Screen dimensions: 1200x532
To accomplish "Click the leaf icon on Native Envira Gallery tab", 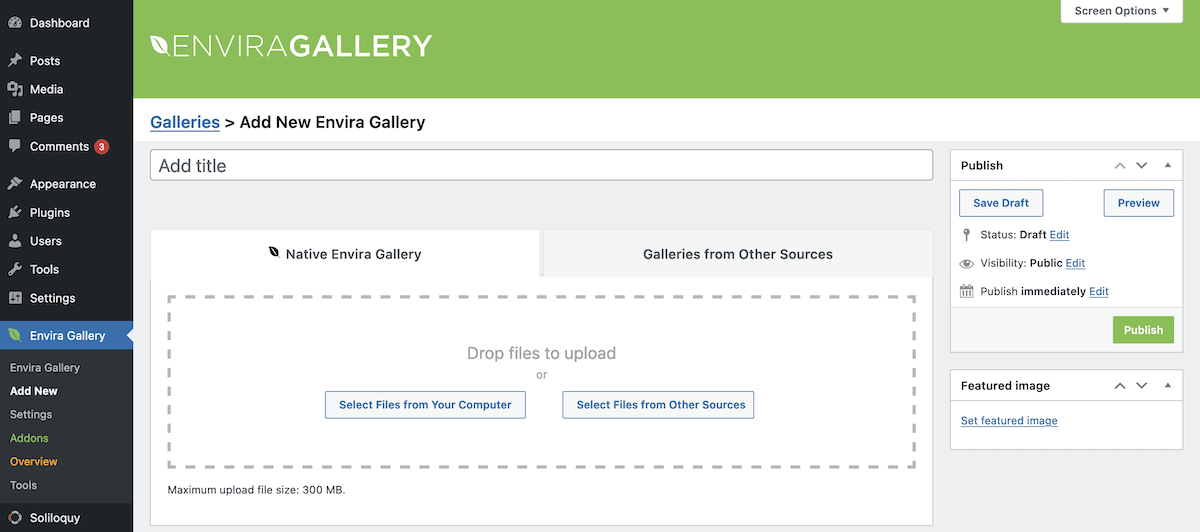I will [x=275, y=253].
